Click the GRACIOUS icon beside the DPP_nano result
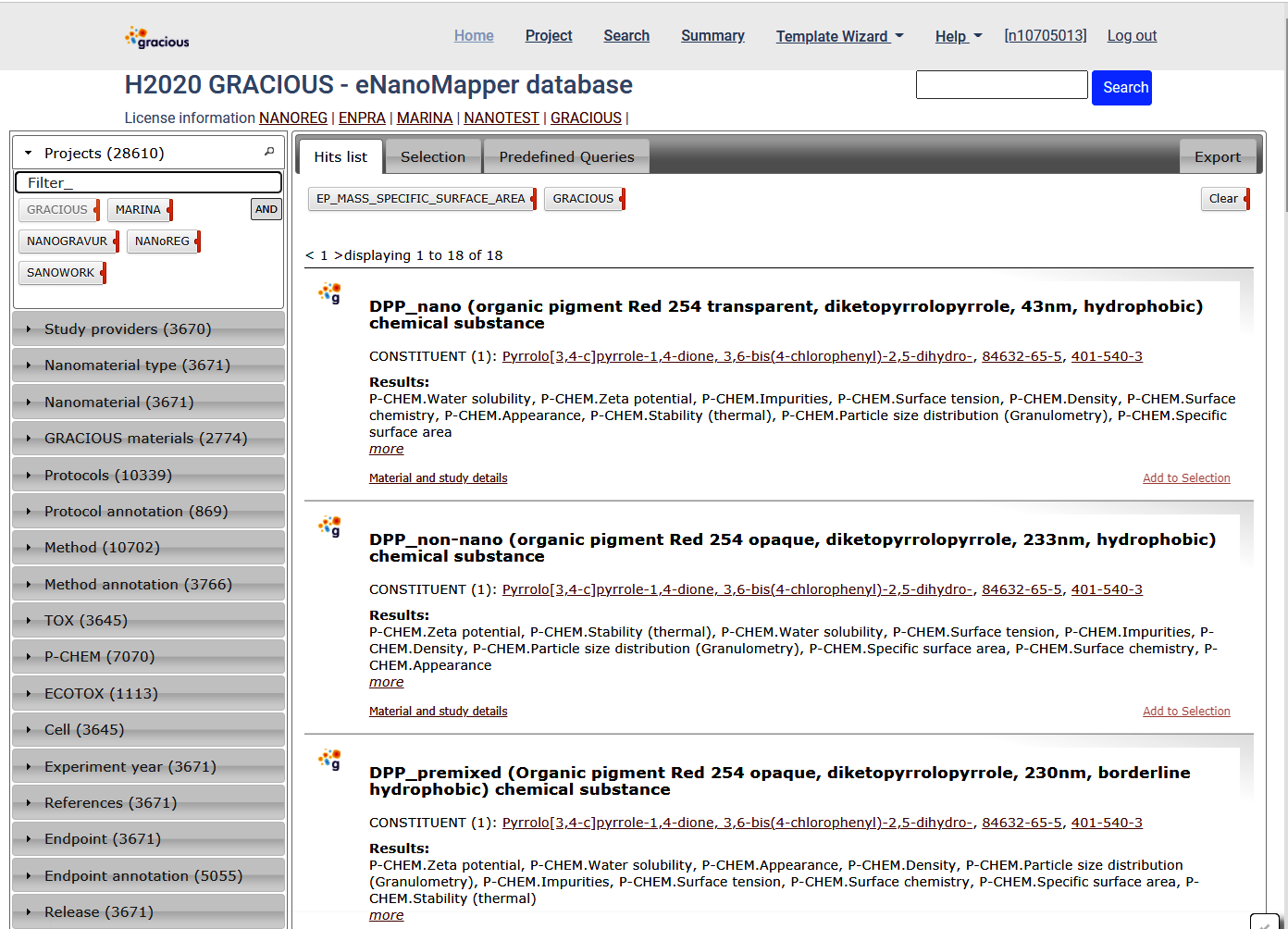Screen dimensions: 1288x929 click(329, 293)
